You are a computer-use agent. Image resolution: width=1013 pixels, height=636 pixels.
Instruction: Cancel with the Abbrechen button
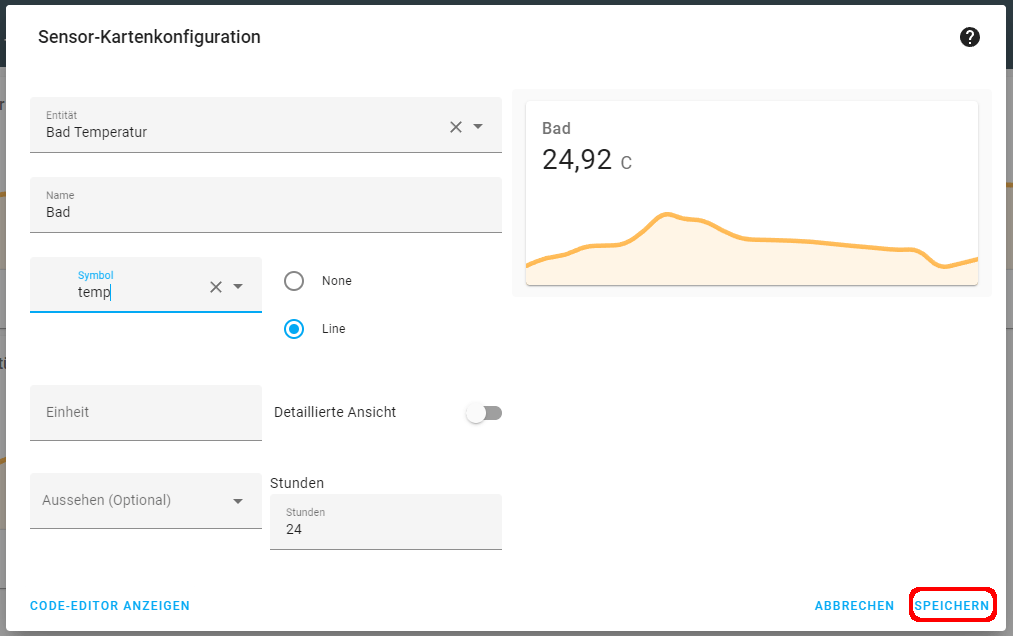pos(854,606)
